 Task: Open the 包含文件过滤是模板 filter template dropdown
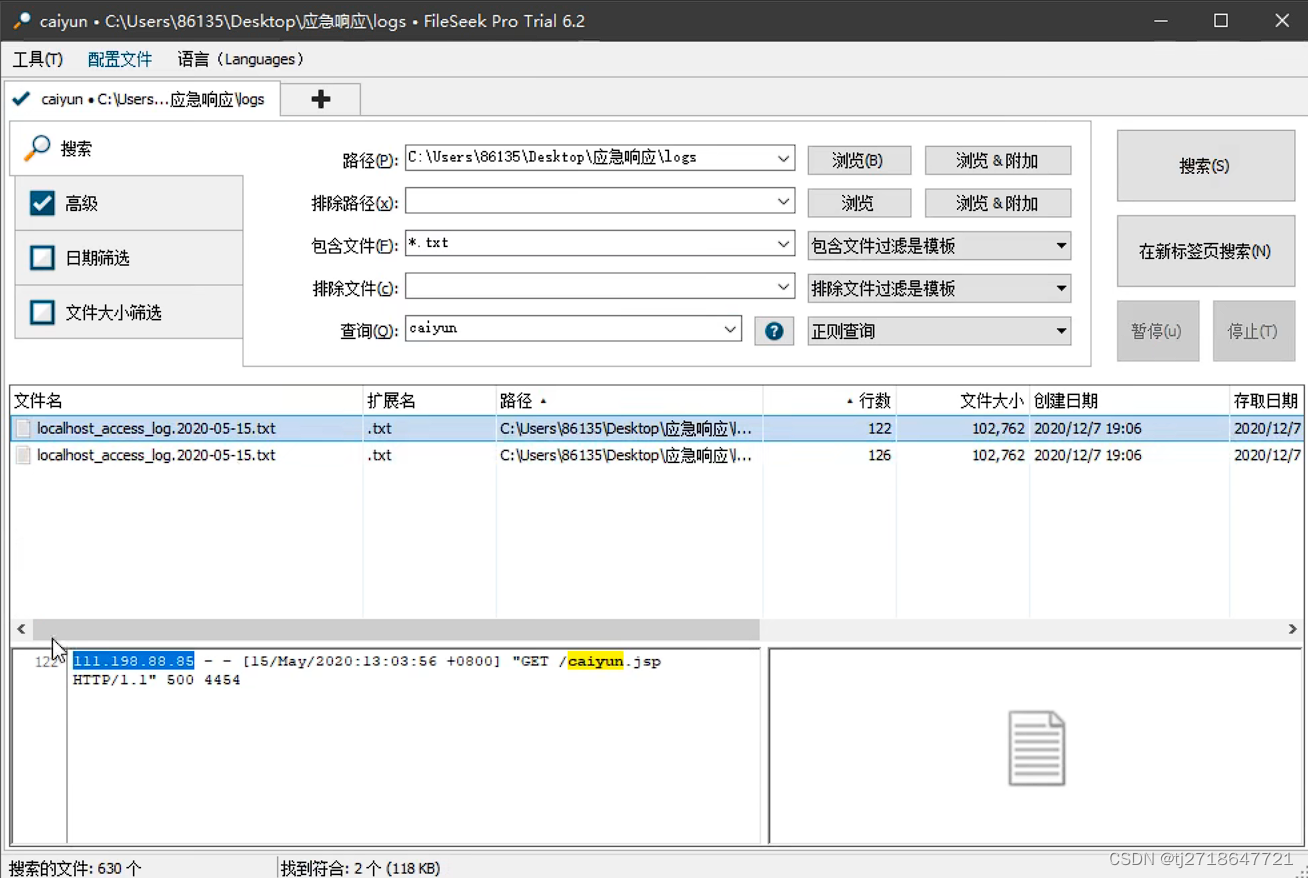(938, 245)
